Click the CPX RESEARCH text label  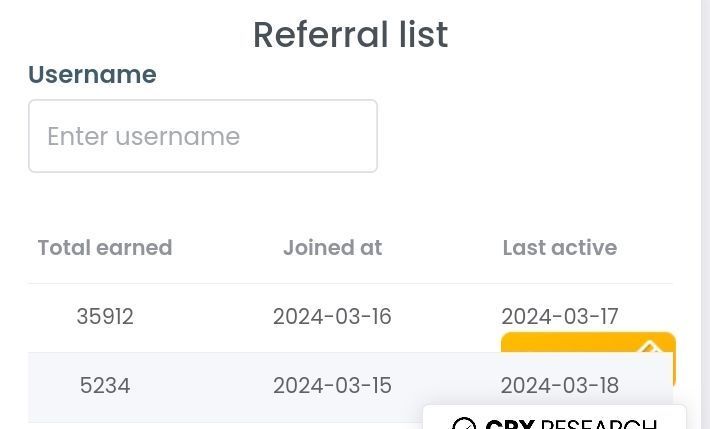[571, 424]
